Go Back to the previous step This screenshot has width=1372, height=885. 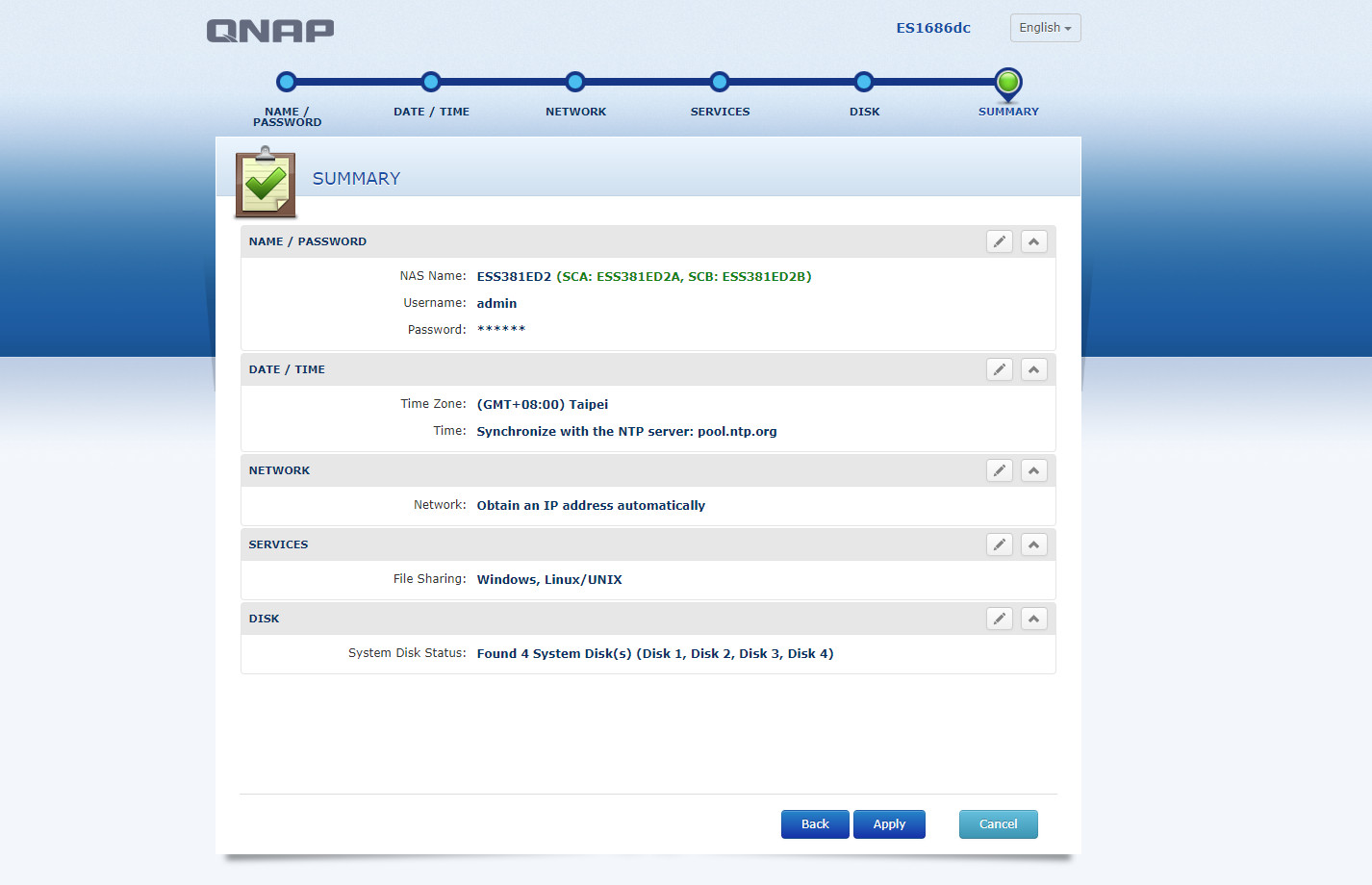(815, 824)
